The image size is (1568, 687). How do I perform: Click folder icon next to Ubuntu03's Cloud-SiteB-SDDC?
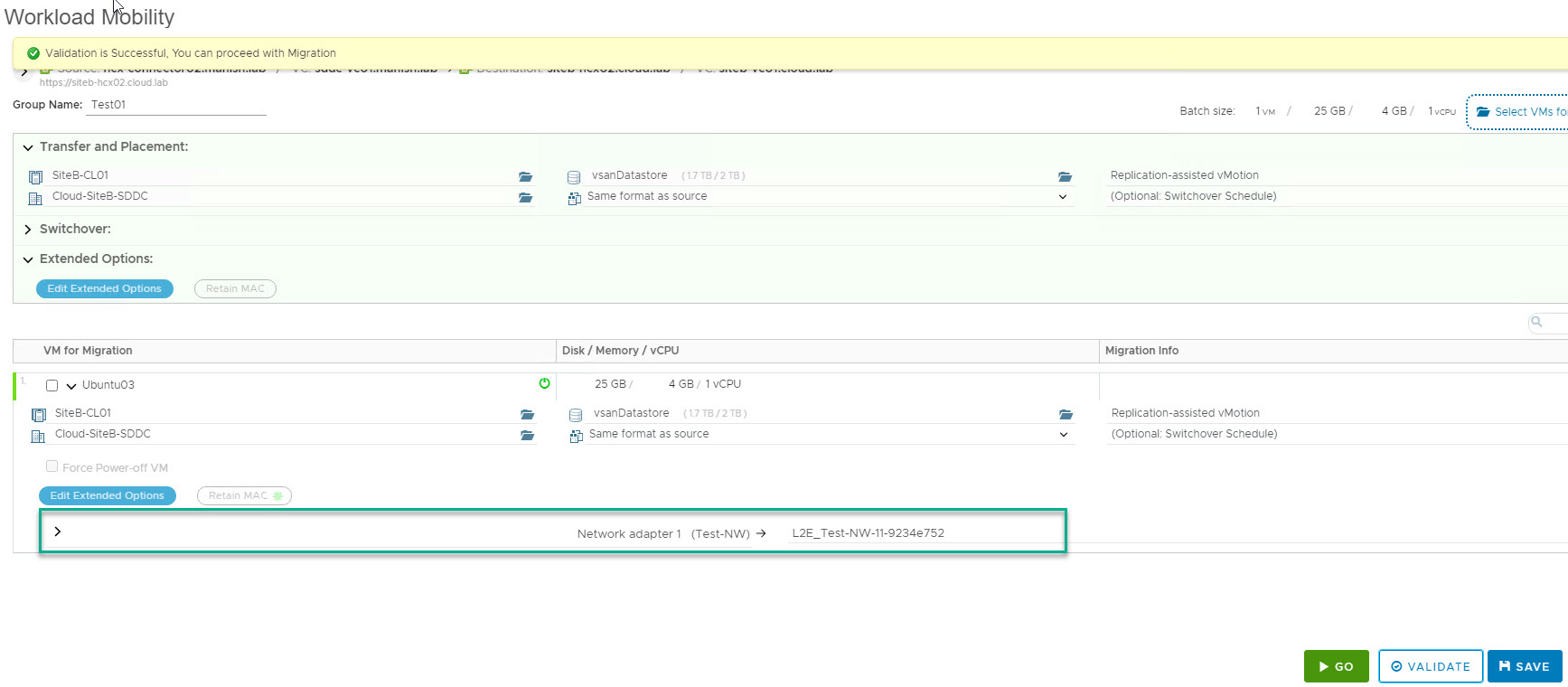(x=527, y=435)
